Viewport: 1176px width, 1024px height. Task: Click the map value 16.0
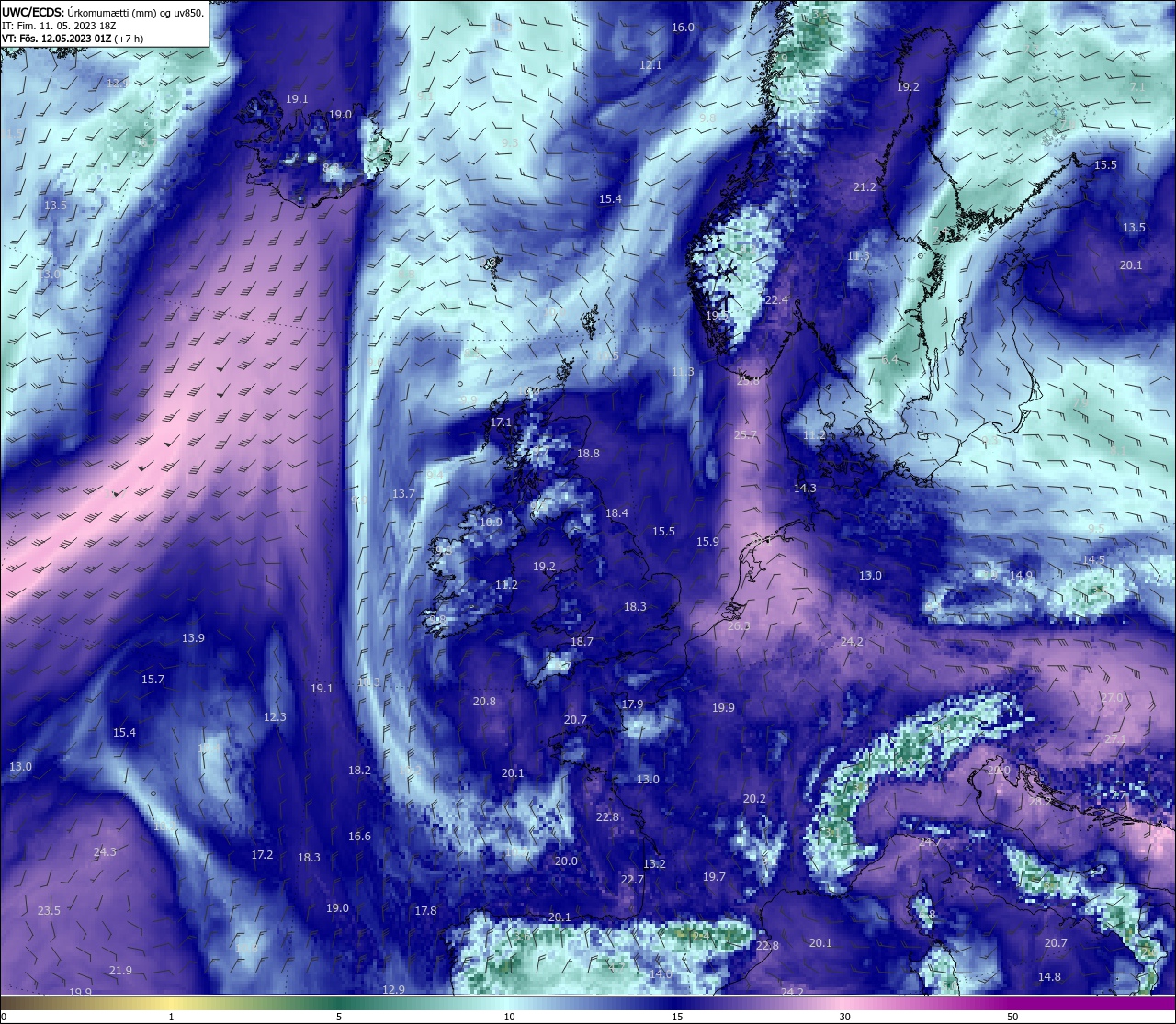(x=683, y=28)
